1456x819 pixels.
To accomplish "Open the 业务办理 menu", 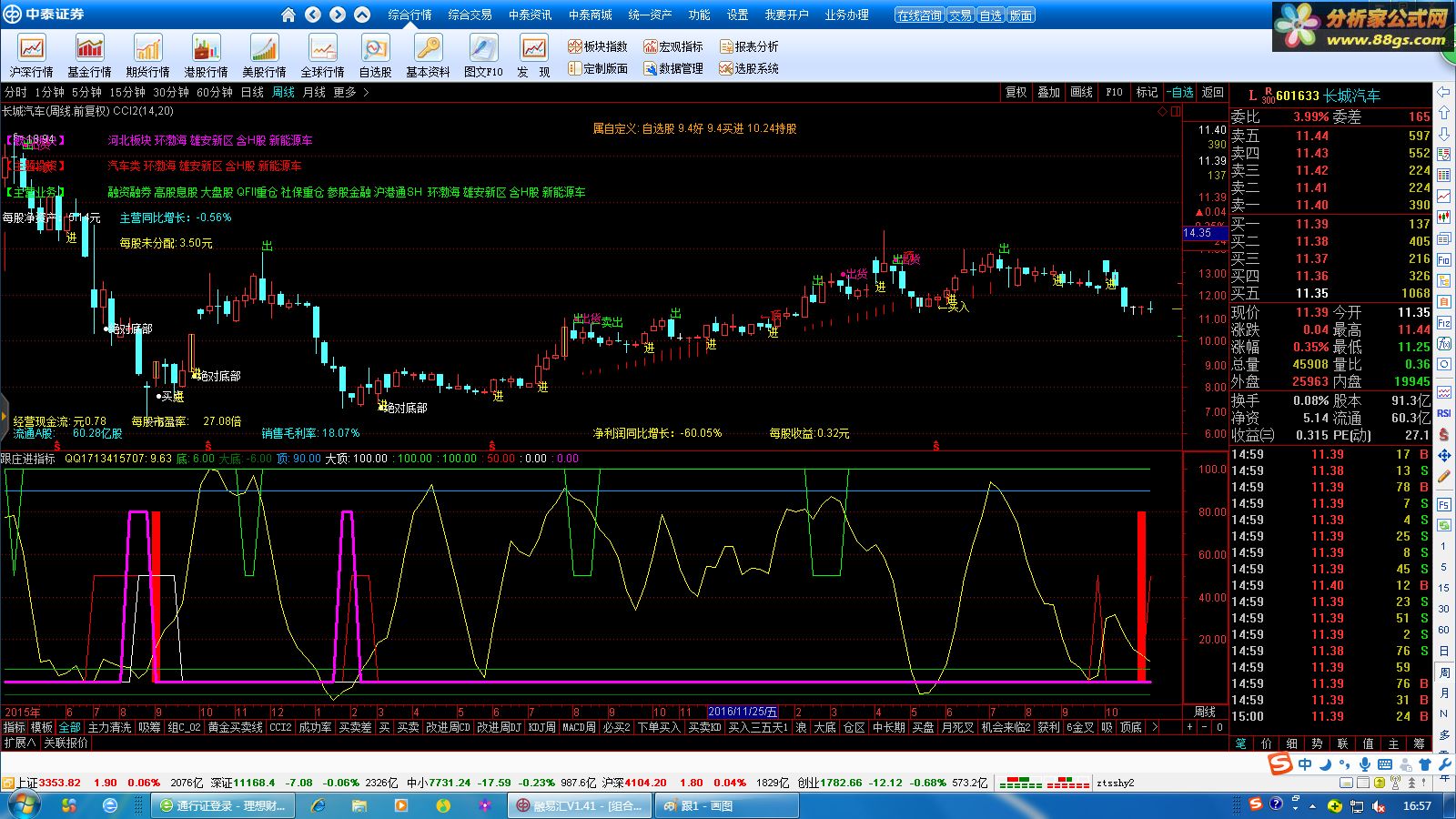I will (846, 15).
